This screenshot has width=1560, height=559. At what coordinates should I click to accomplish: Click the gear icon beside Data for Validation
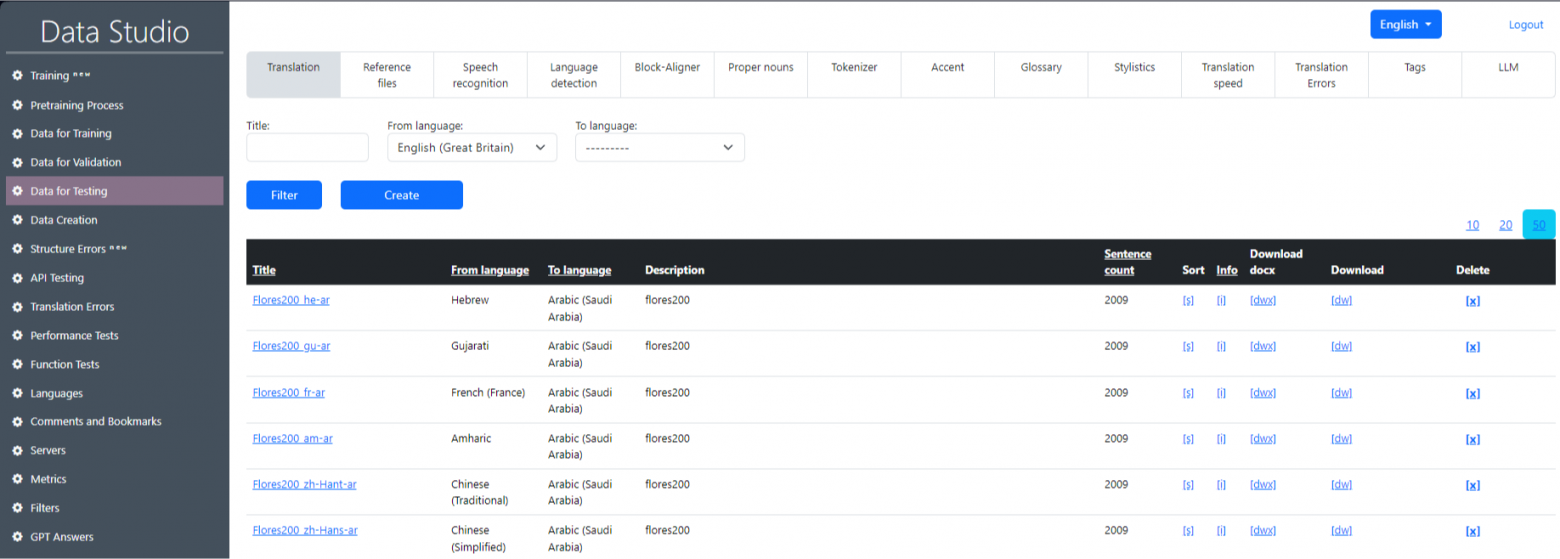tap(17, 162)
